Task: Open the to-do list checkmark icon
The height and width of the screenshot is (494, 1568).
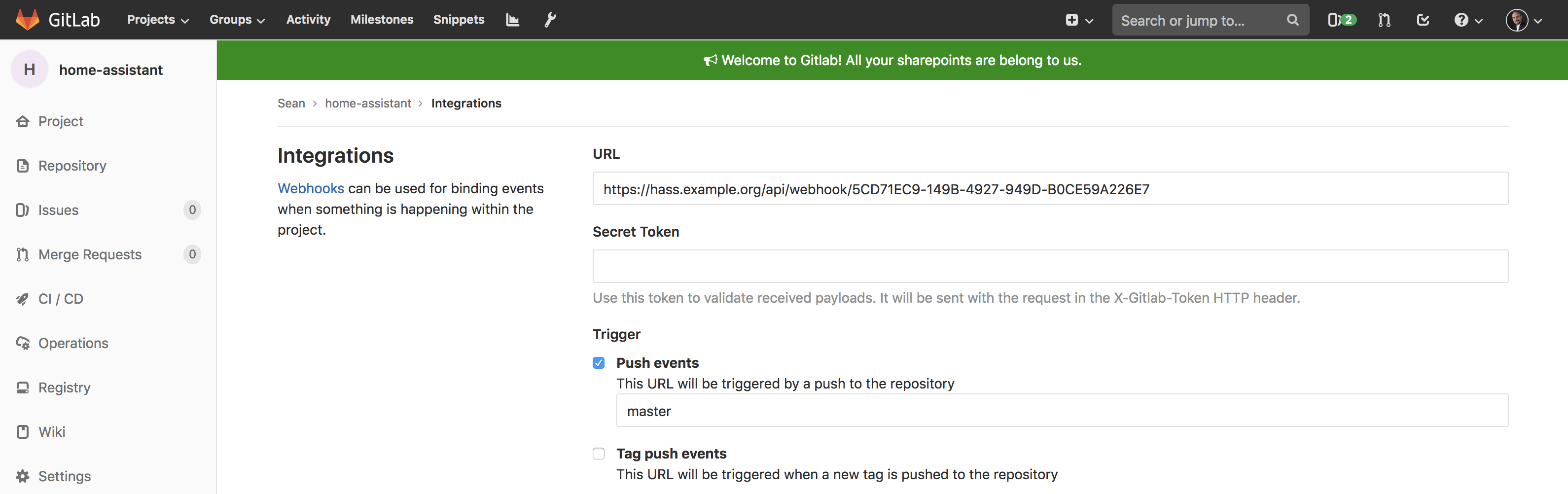Action: coord(1423,20)
